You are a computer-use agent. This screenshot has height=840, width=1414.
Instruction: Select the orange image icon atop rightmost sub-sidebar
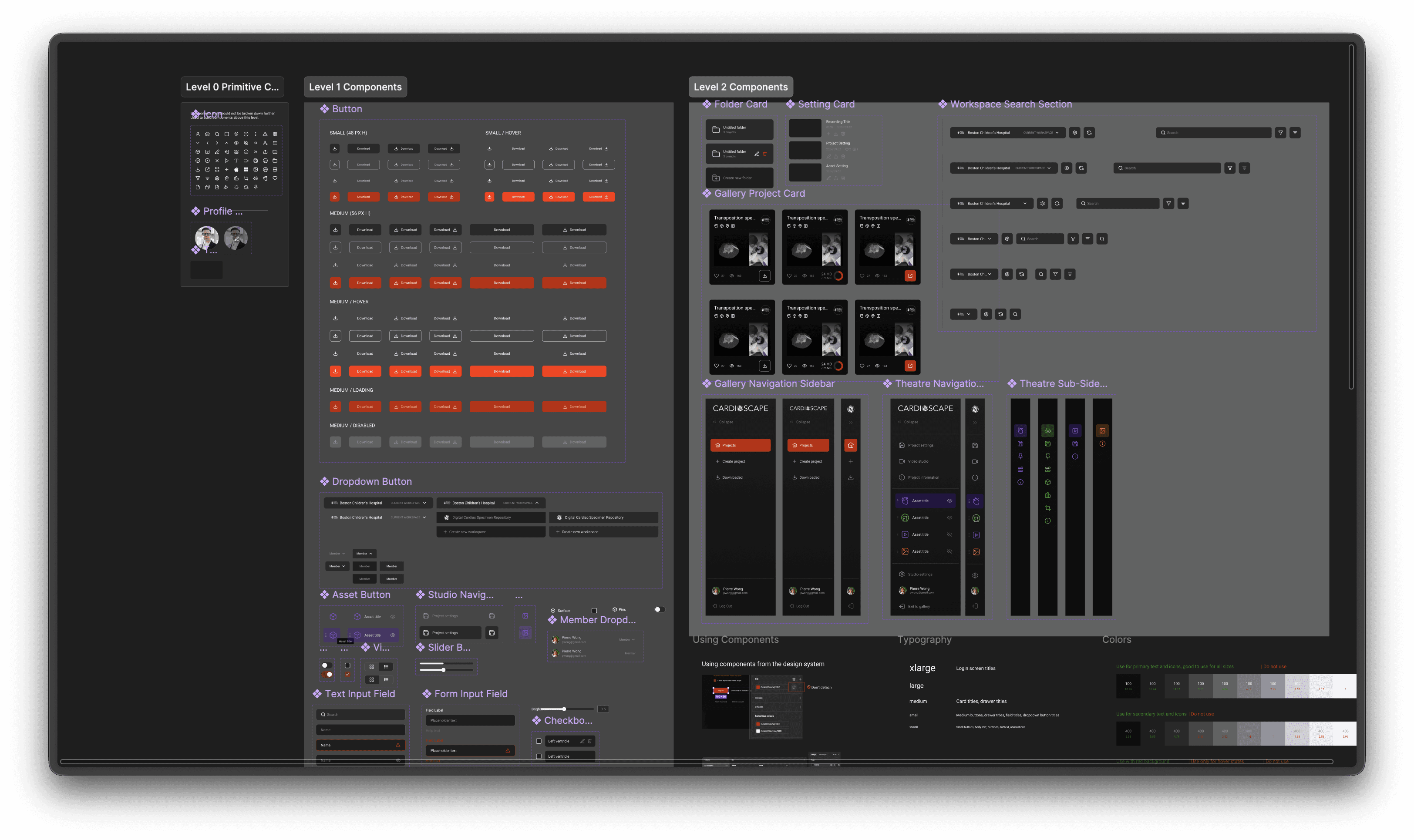tap(1102, 431)
